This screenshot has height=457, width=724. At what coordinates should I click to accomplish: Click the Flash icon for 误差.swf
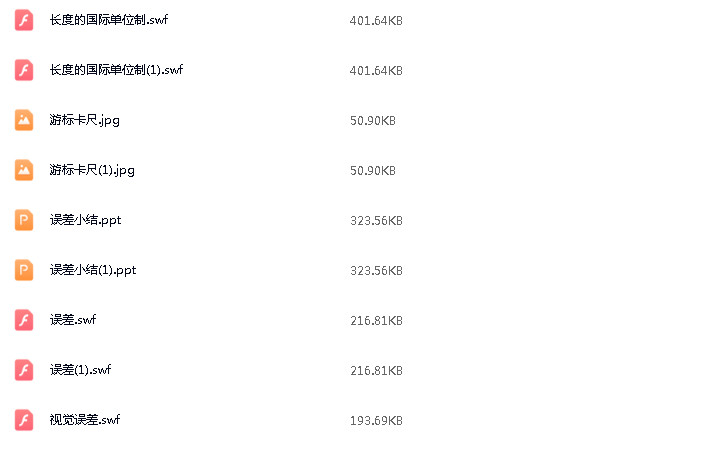pyautogui.click(x=24, y=320)
